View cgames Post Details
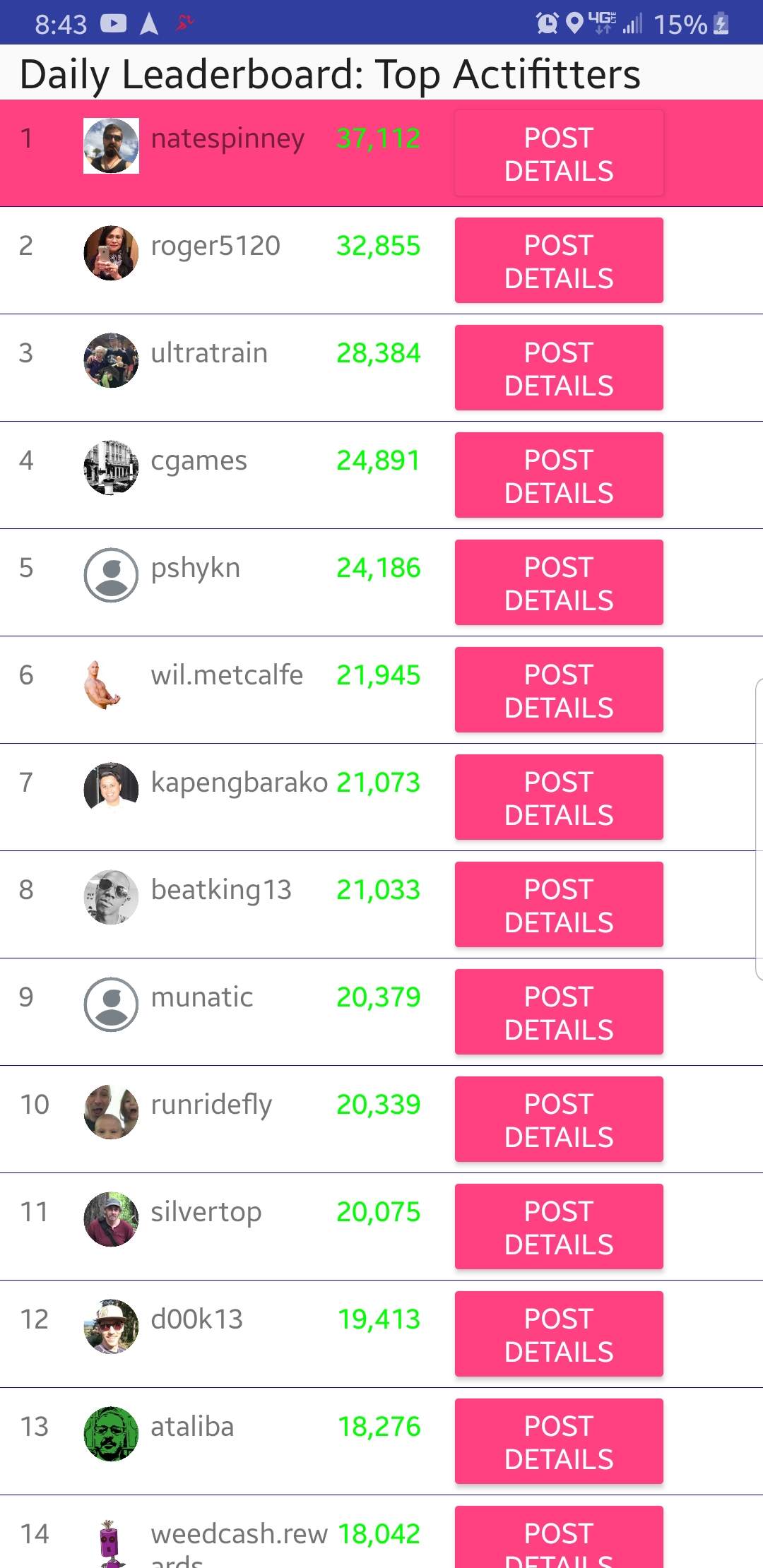This screenshot has height=1568, width=763. pos(559,475)
